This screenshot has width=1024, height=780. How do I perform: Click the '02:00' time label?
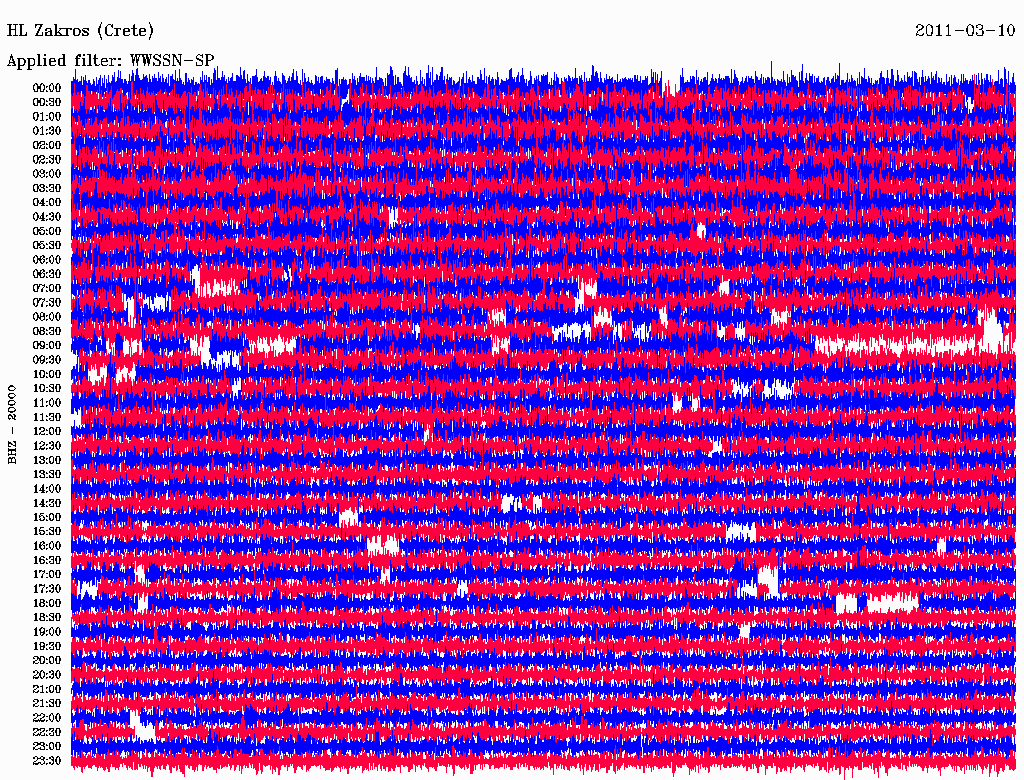click(47, 145)
